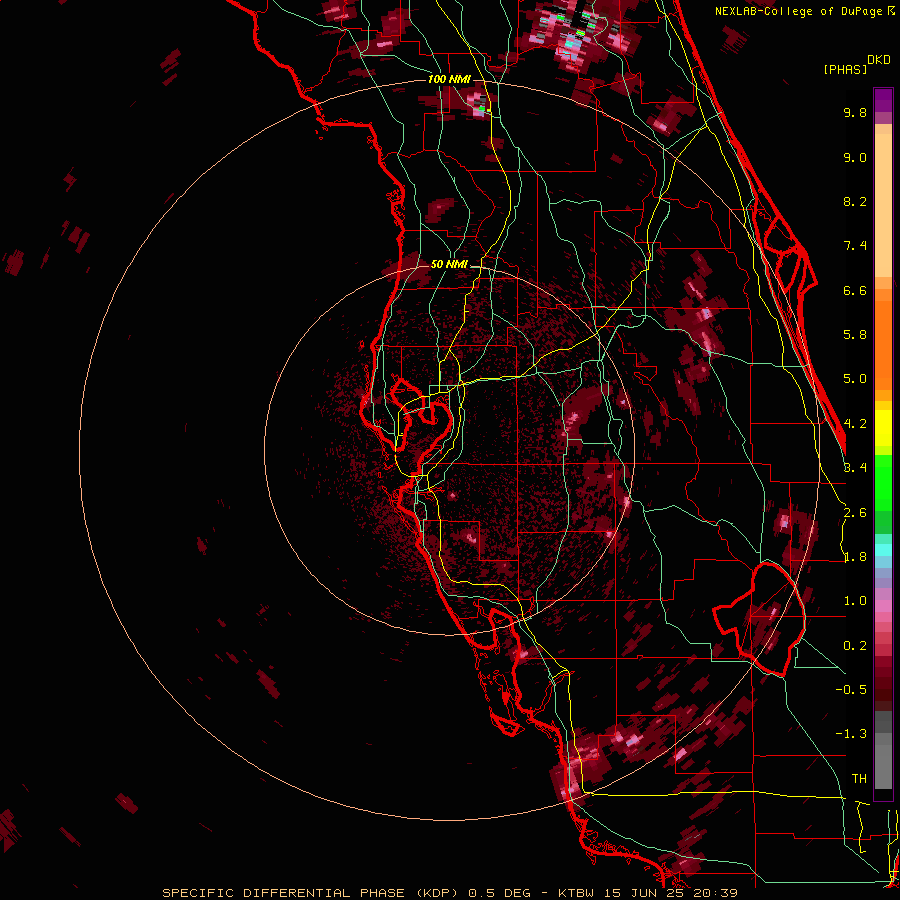900x900 pixels.
Task: Click the NEXLAB-College of DuPage label
Action: [x=799, y=11]
